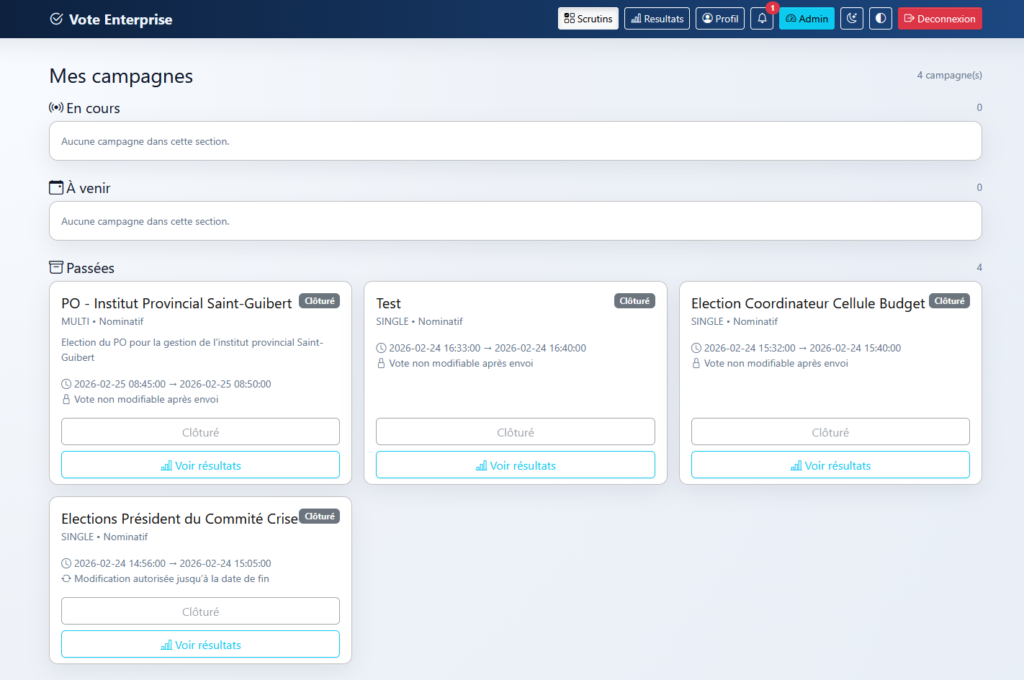The image size is (1024, 680).
Task: Open the notifications bell
Action: [x=762, y=19]
